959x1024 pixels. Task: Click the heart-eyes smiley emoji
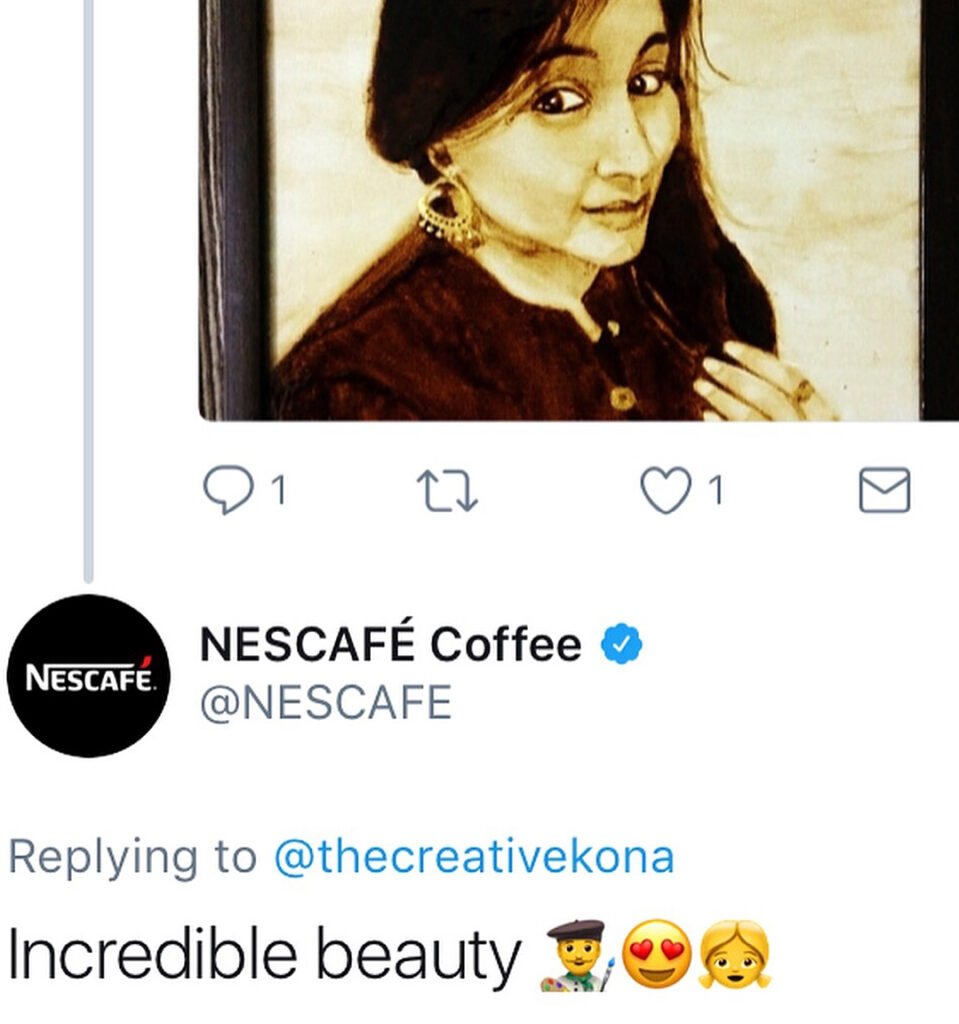click(655, 956)
